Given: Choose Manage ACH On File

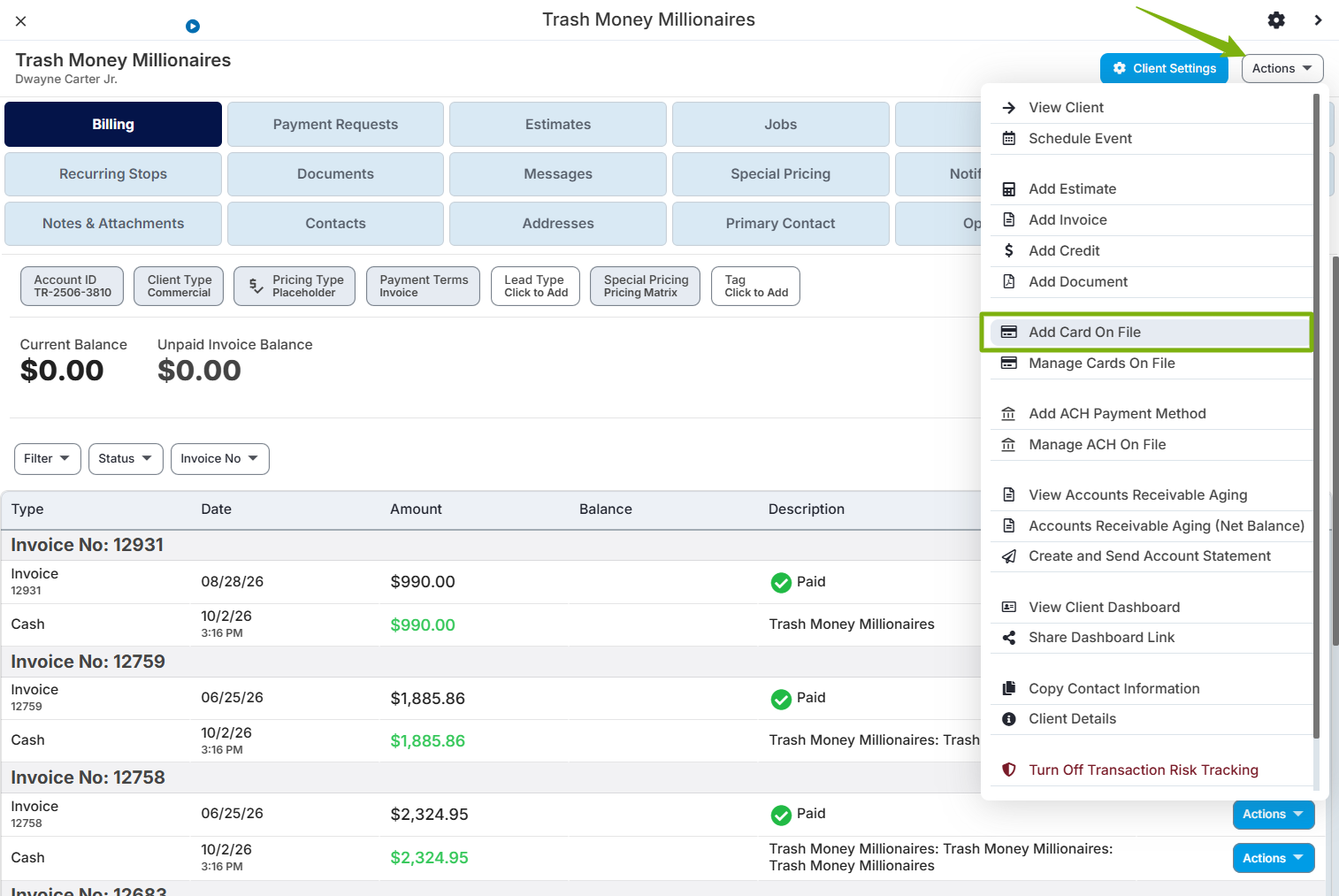Looking at the screenshot, I should [x=1151, y=445].
